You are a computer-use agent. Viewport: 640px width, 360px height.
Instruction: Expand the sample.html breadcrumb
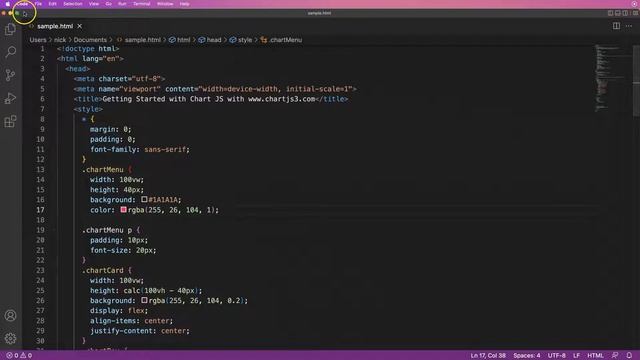[139, 40]
